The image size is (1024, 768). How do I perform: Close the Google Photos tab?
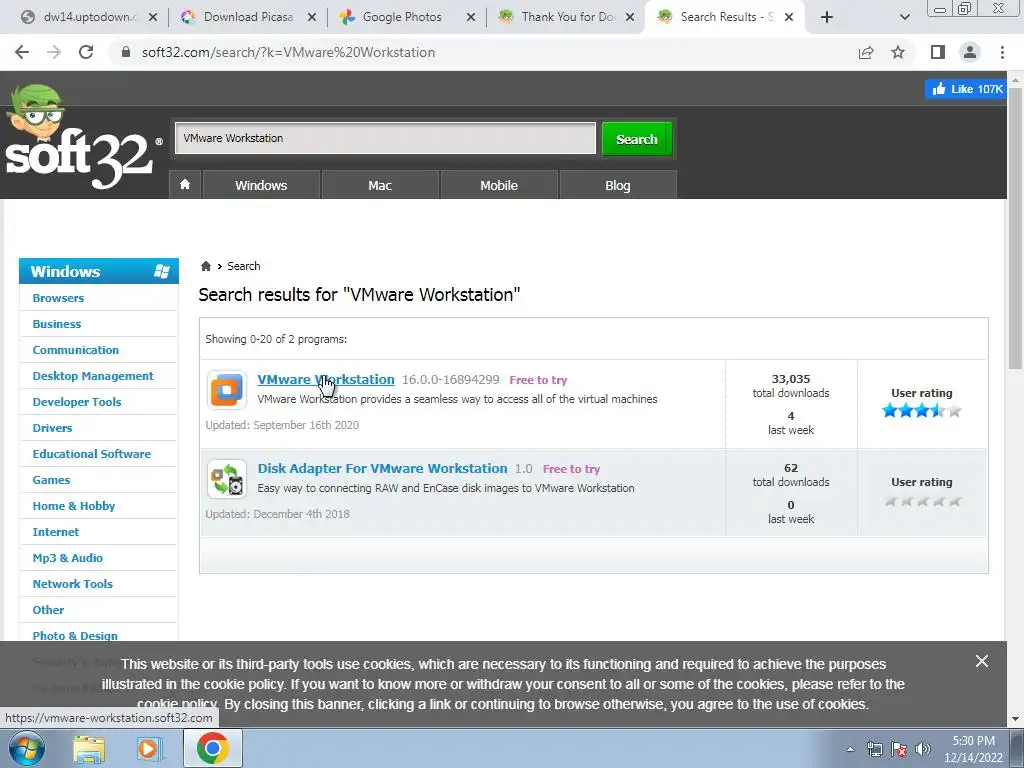(x=471, y=17)
